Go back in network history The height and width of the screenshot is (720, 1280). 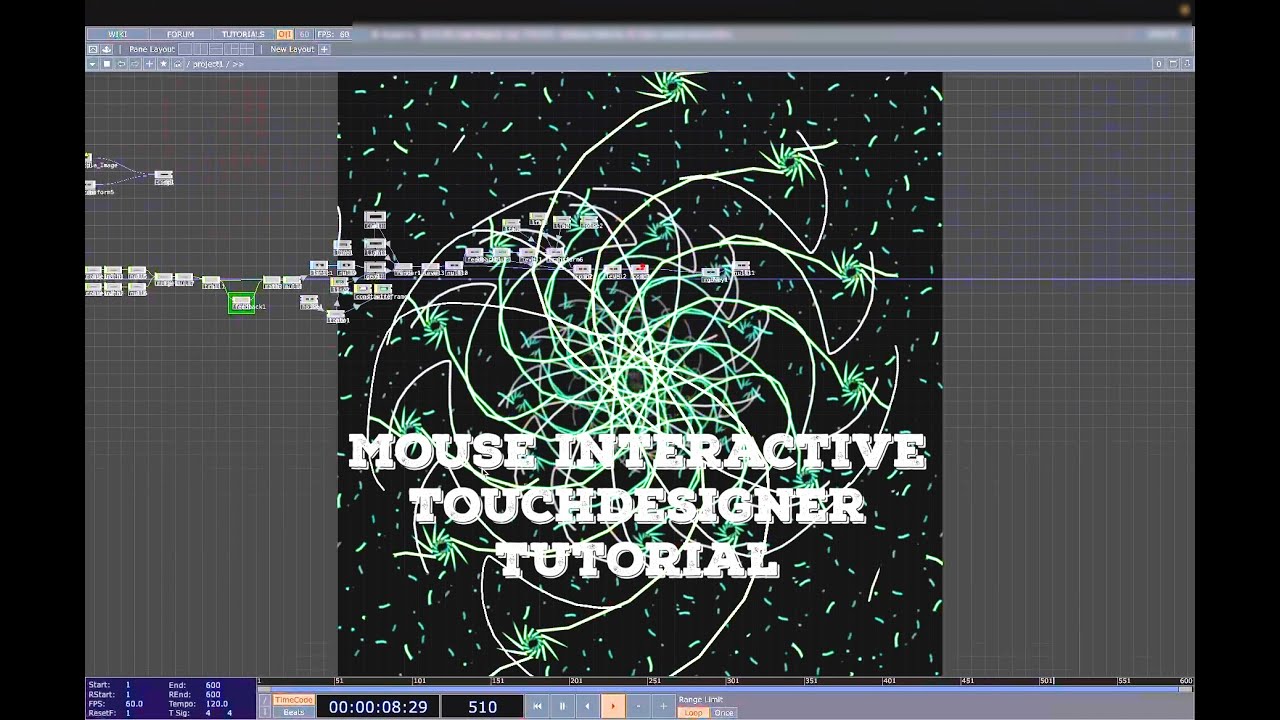click(121, 64)
